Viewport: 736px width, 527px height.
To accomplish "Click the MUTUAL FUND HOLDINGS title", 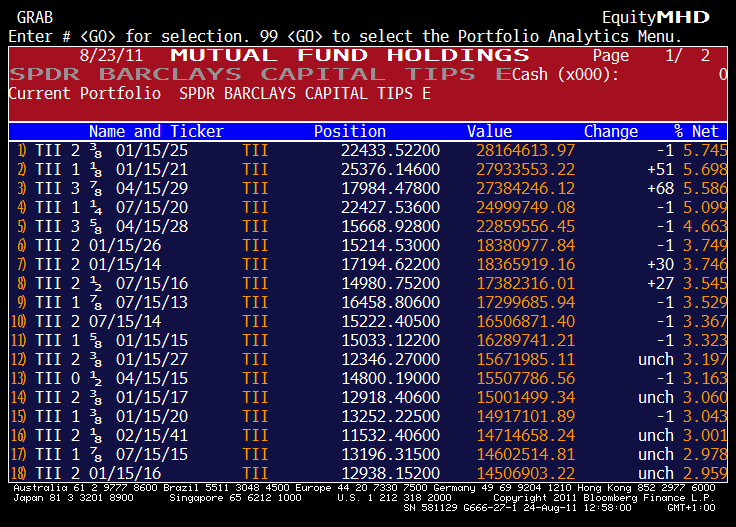I will (350, 55).
